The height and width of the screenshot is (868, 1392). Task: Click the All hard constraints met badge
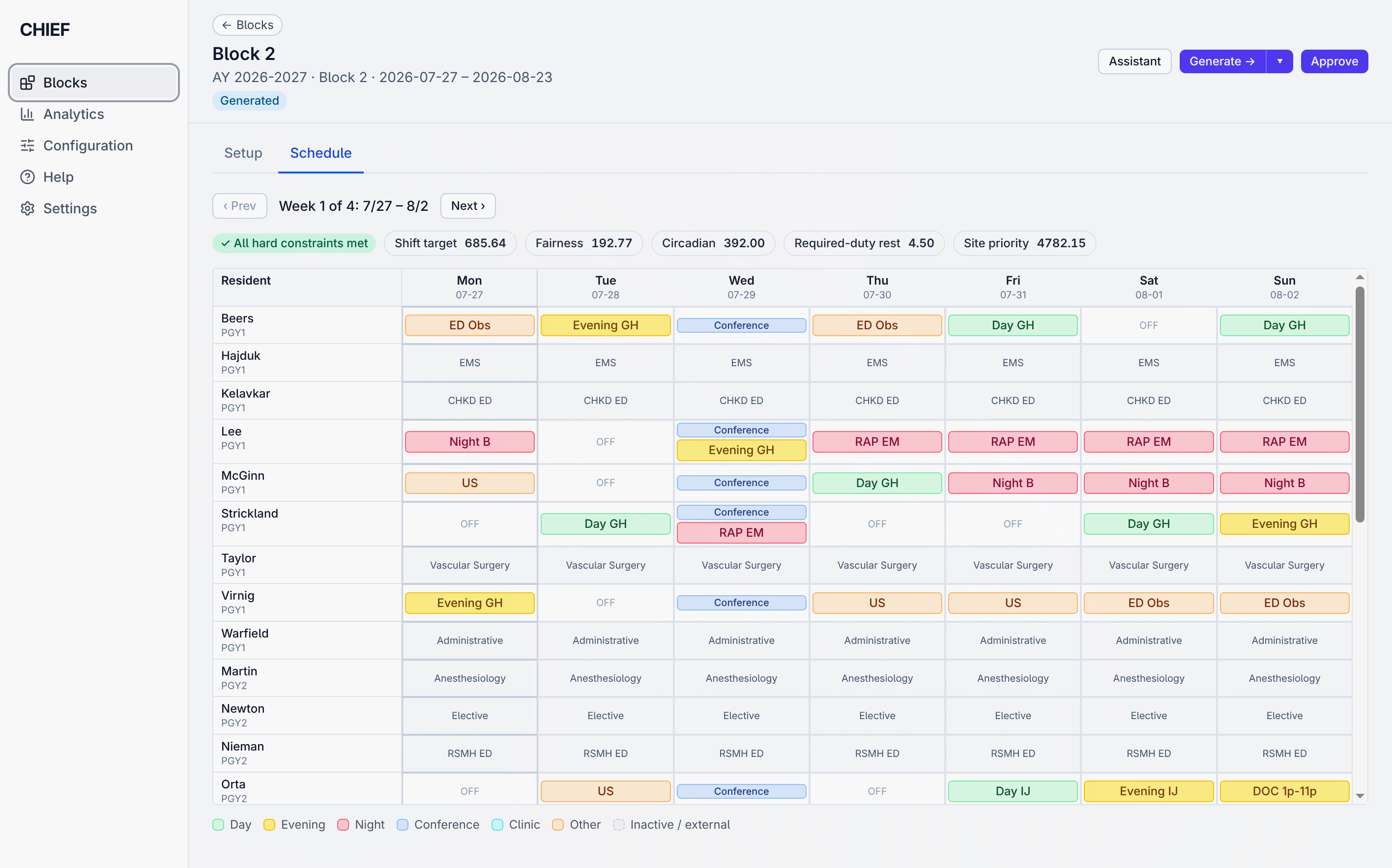[x=294, y=243]
